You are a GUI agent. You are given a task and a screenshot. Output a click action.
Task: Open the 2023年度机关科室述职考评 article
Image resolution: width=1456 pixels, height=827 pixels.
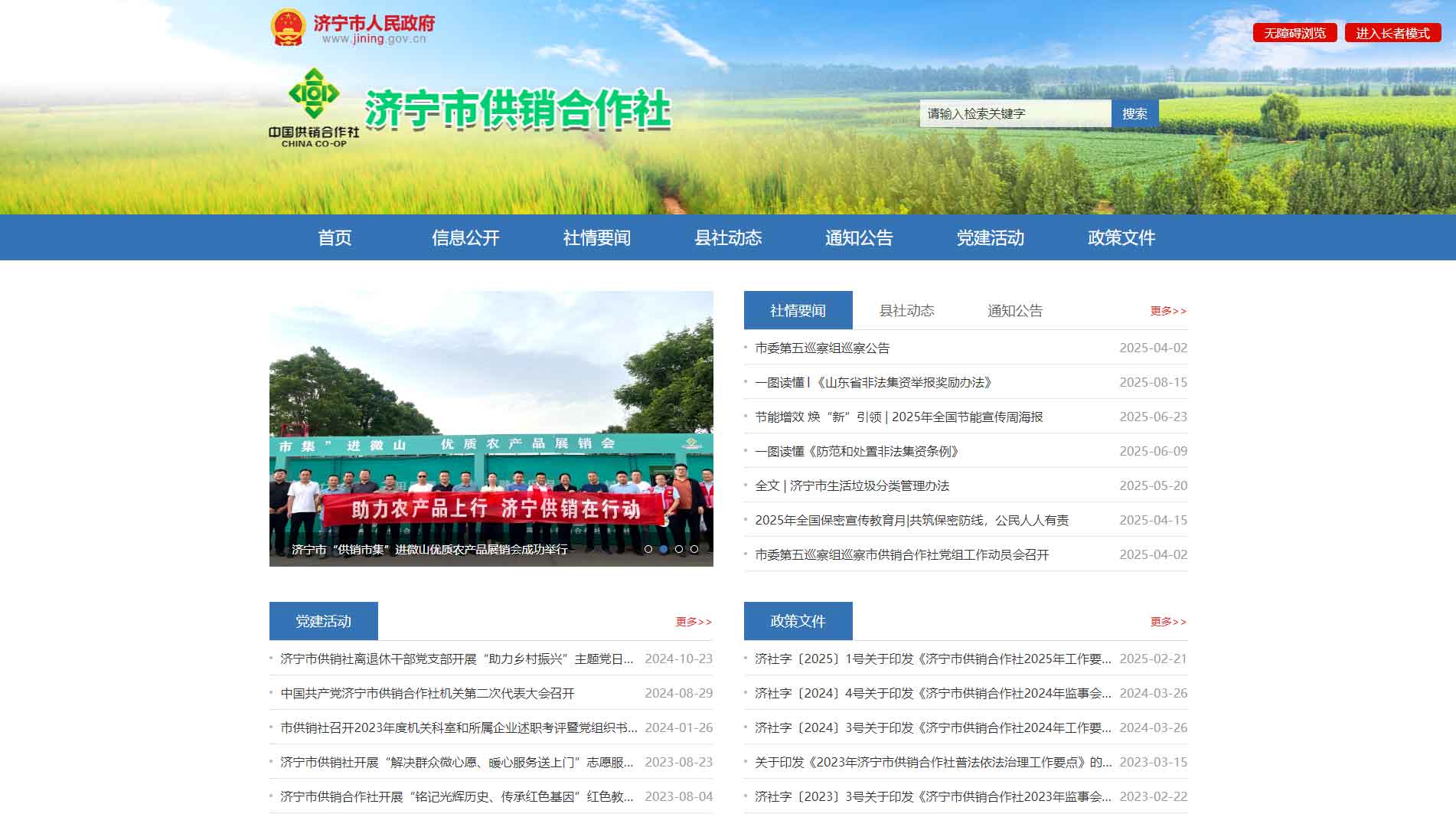pyautogui.click(x=459, y=727)
